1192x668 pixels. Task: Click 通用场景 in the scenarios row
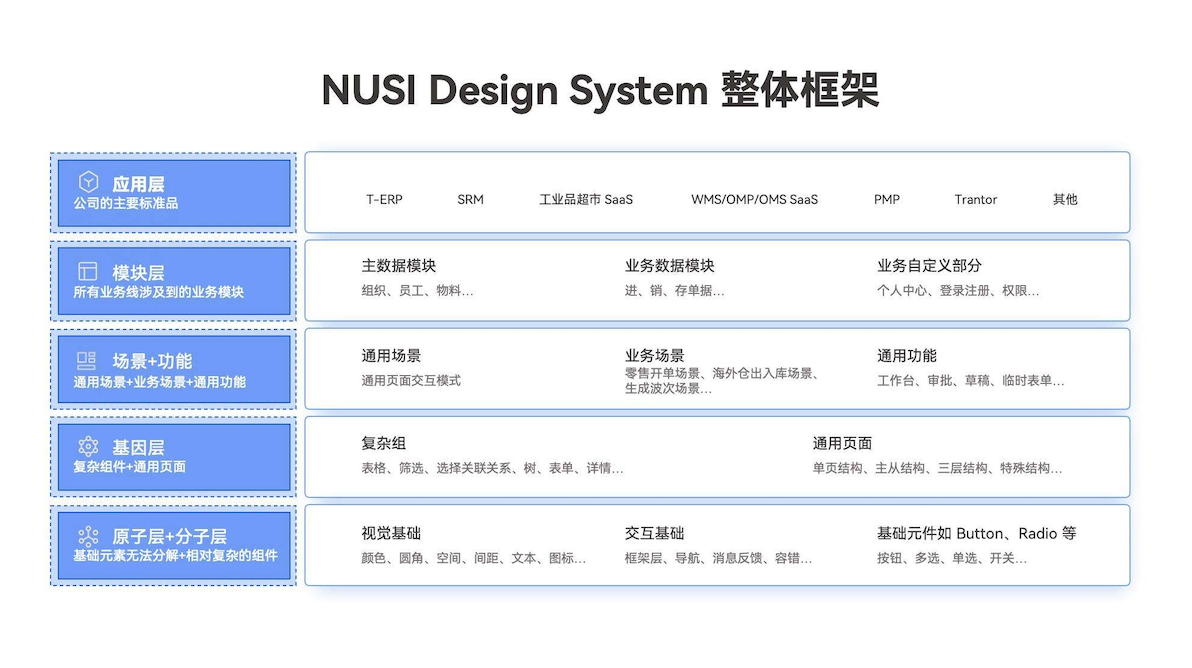(x=392, y=354)
